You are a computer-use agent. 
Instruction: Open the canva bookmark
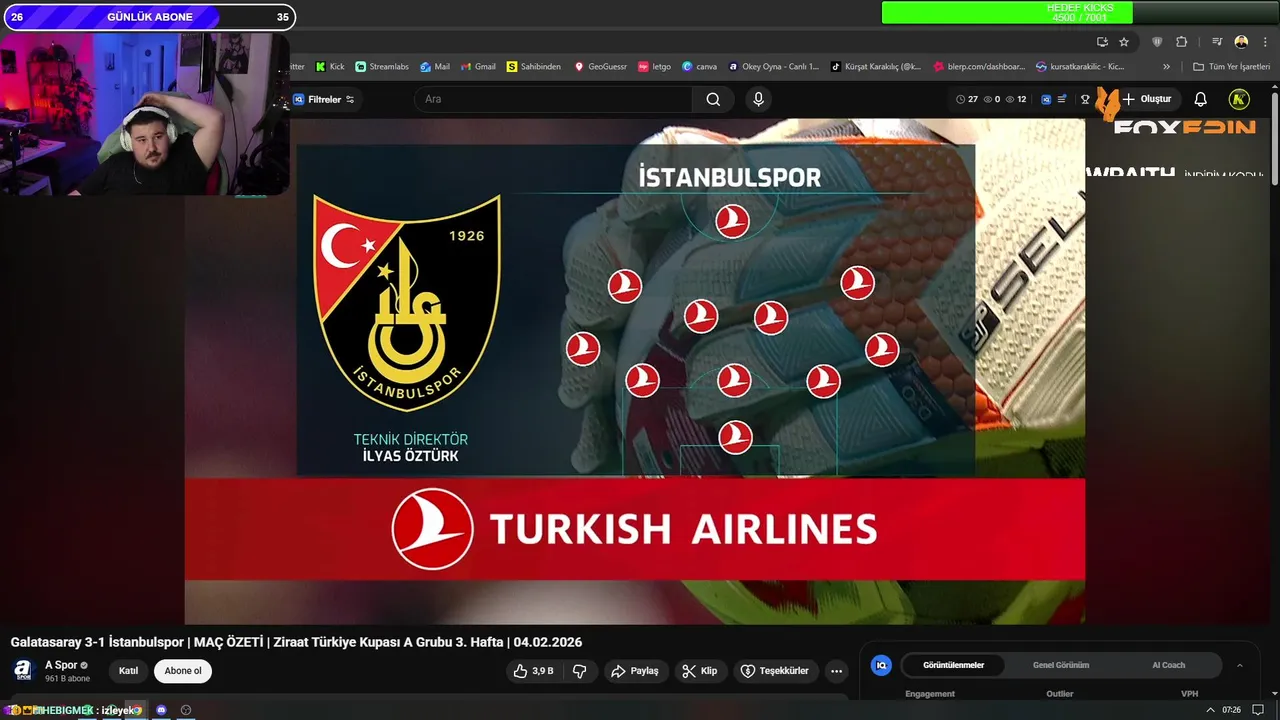pyautogui.click(x=700, y=67)
